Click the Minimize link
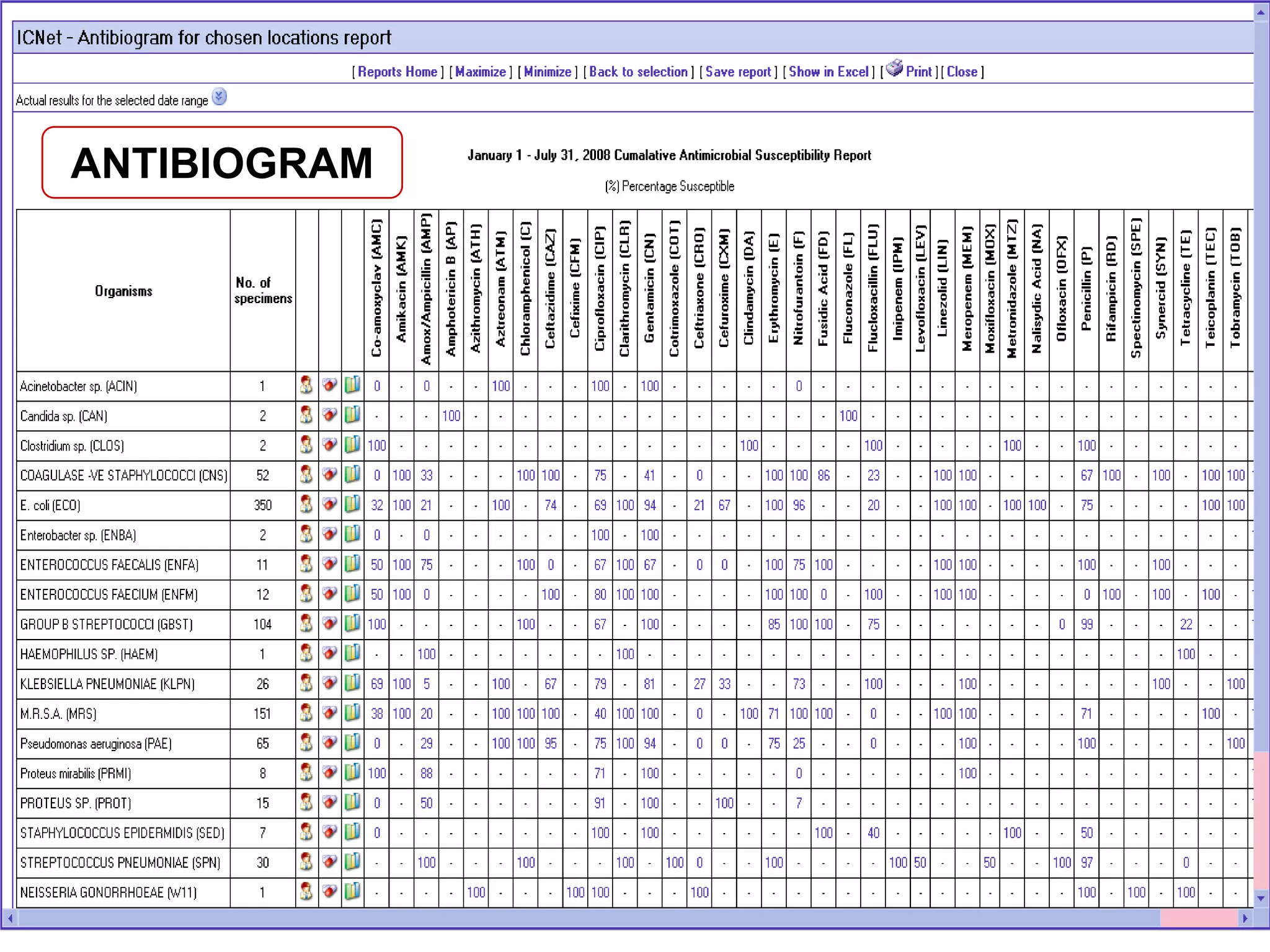 click(548, 72)
